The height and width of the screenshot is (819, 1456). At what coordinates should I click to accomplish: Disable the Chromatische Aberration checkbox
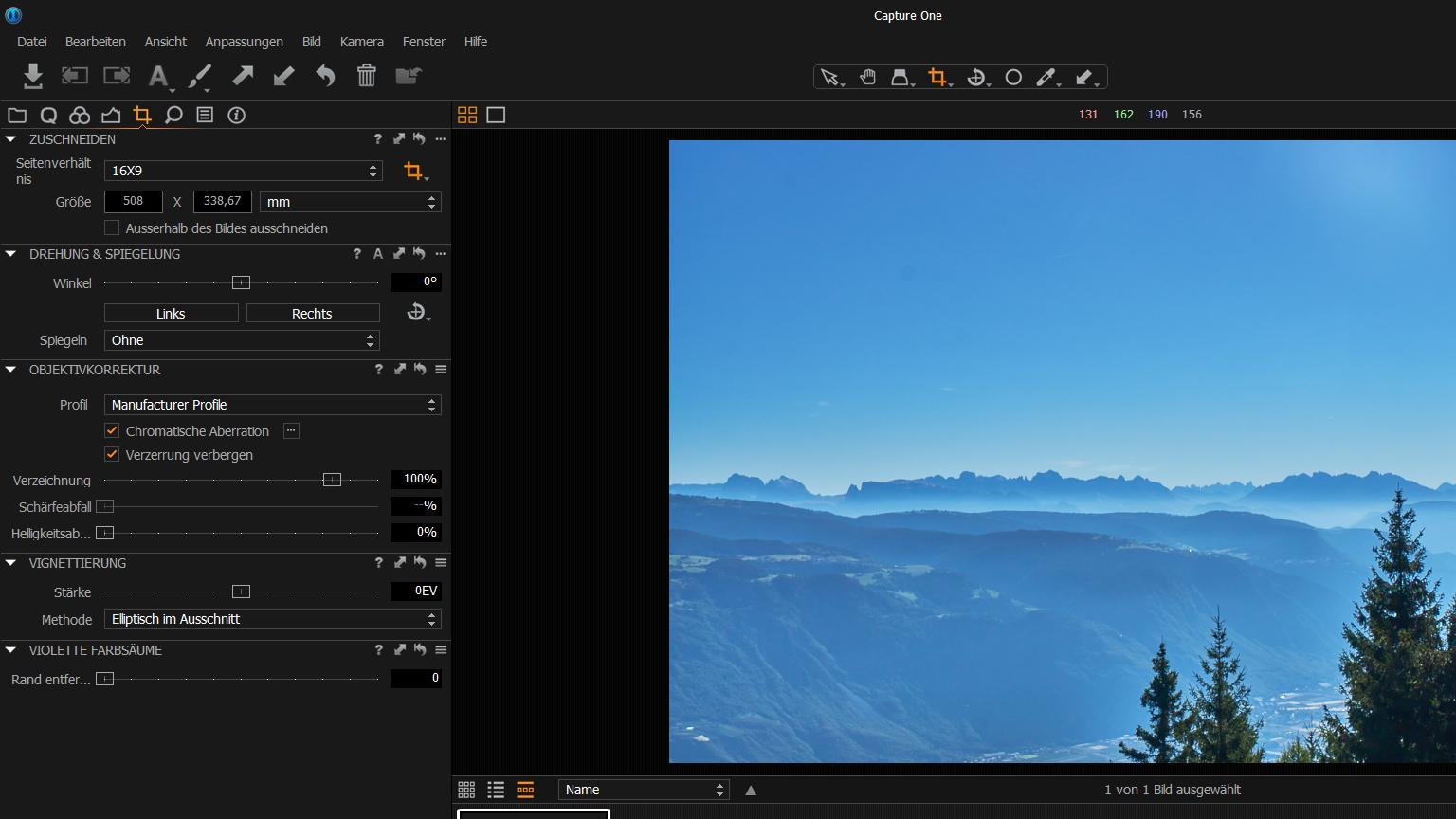(112, 430)
